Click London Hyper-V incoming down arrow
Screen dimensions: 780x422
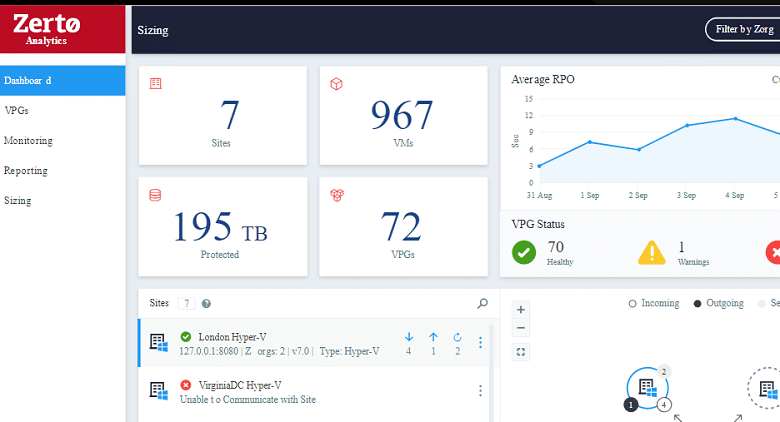click(x=409, y=337)
